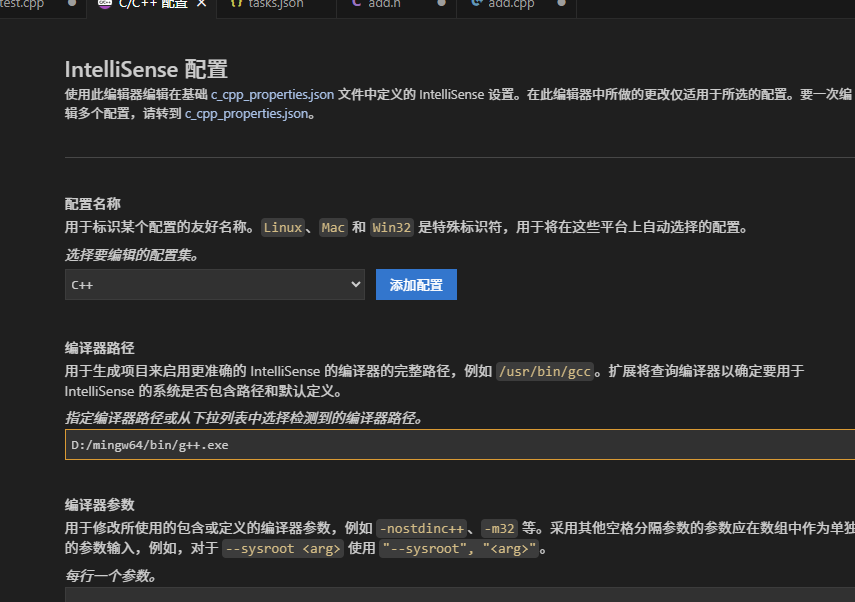Screen dimensions: 855x602
Task: Click unsaved dot on test.cpp tab
Action: tap(71, 3)
